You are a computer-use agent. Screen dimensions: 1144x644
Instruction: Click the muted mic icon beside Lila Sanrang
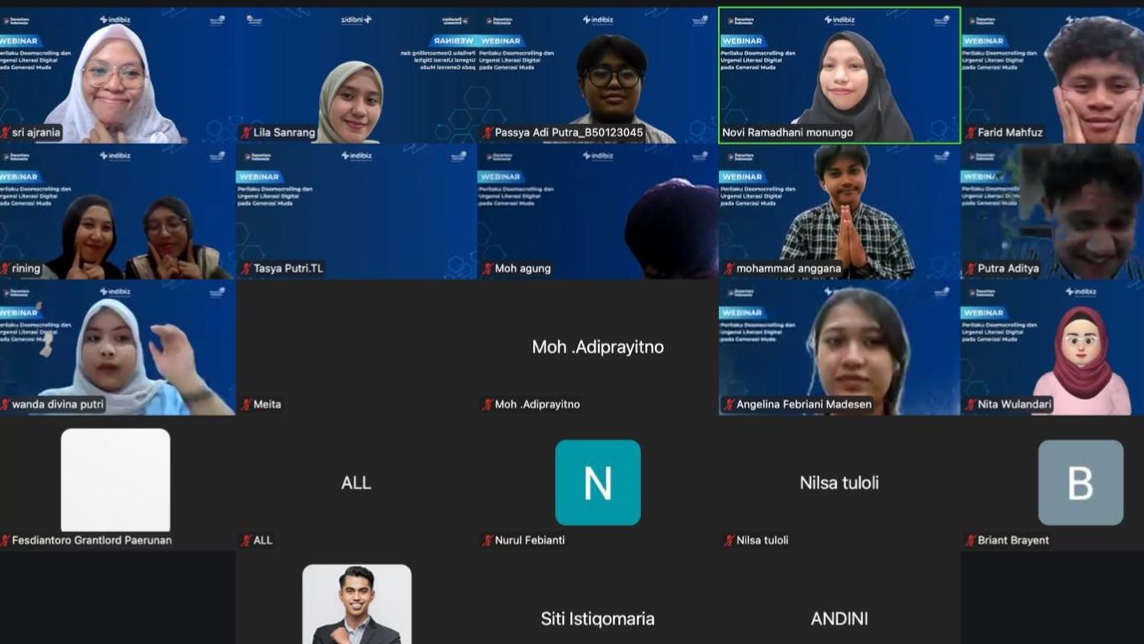(x=246, y=133)
